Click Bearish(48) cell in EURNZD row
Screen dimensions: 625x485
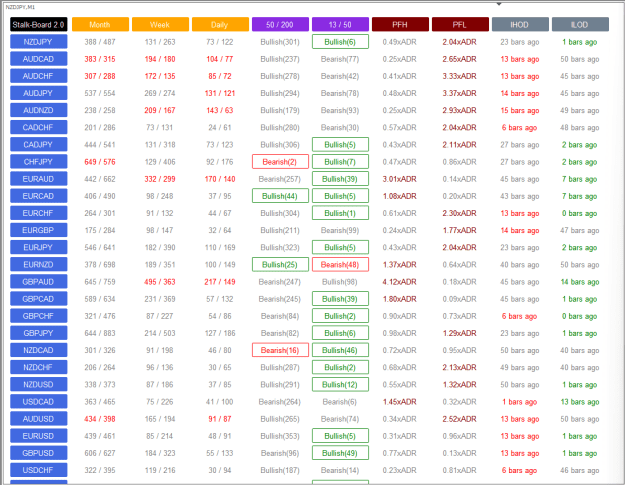pos(340,265)
